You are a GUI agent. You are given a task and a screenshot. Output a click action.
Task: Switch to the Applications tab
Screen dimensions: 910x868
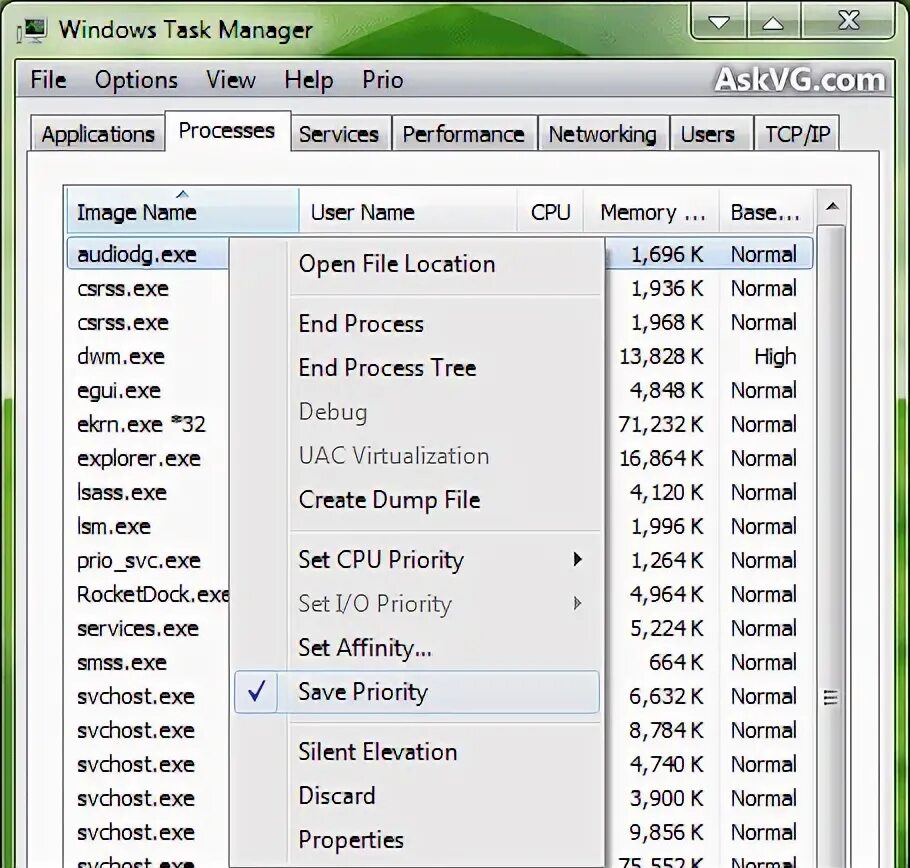point(98,134)
